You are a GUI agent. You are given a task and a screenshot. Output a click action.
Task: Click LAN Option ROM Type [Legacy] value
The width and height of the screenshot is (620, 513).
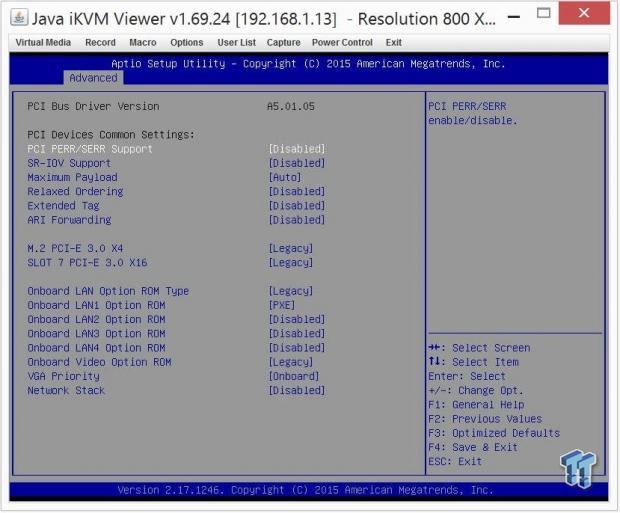[291, 292]
